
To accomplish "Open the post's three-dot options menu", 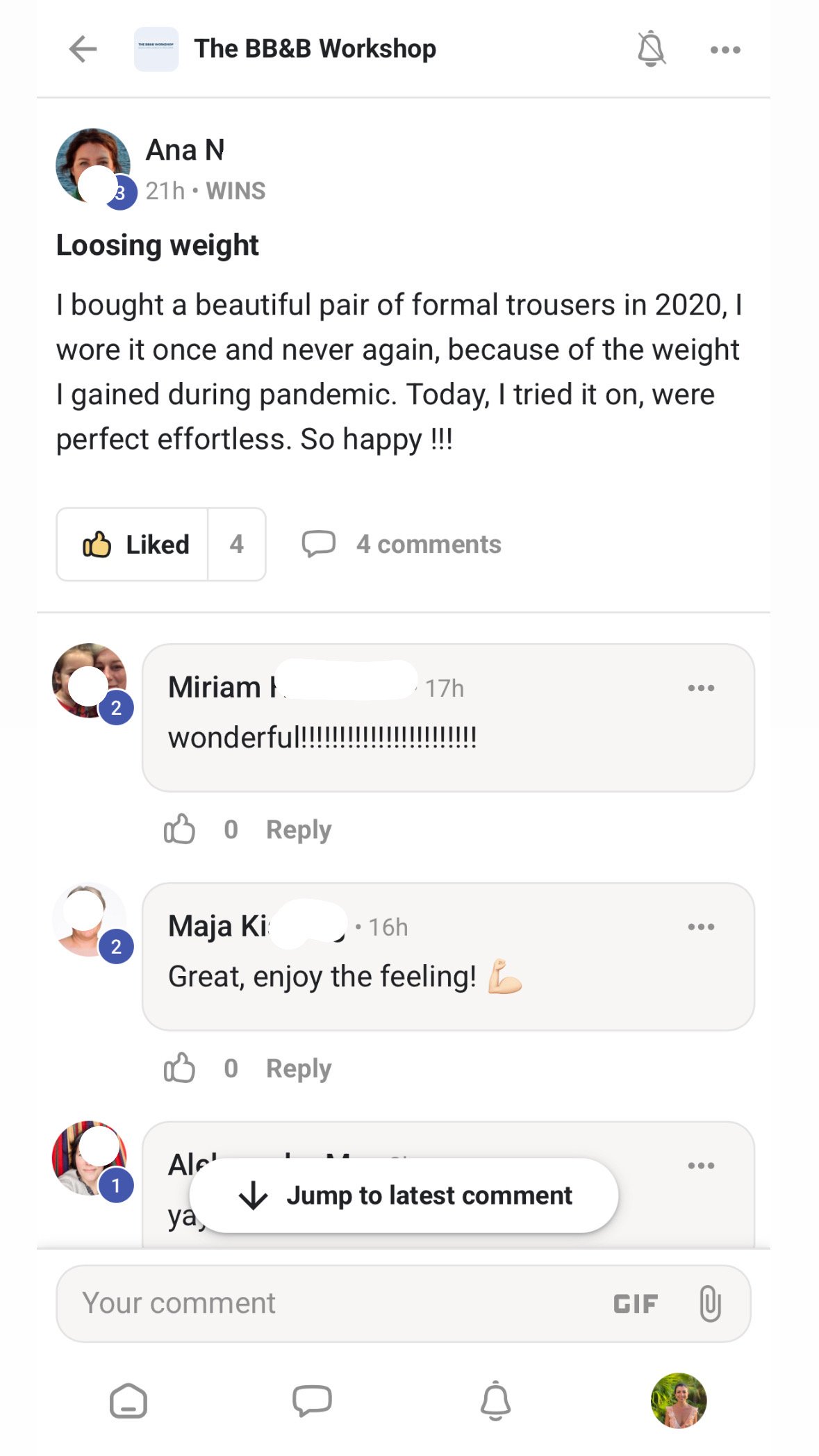I will [x=725, y=50].
